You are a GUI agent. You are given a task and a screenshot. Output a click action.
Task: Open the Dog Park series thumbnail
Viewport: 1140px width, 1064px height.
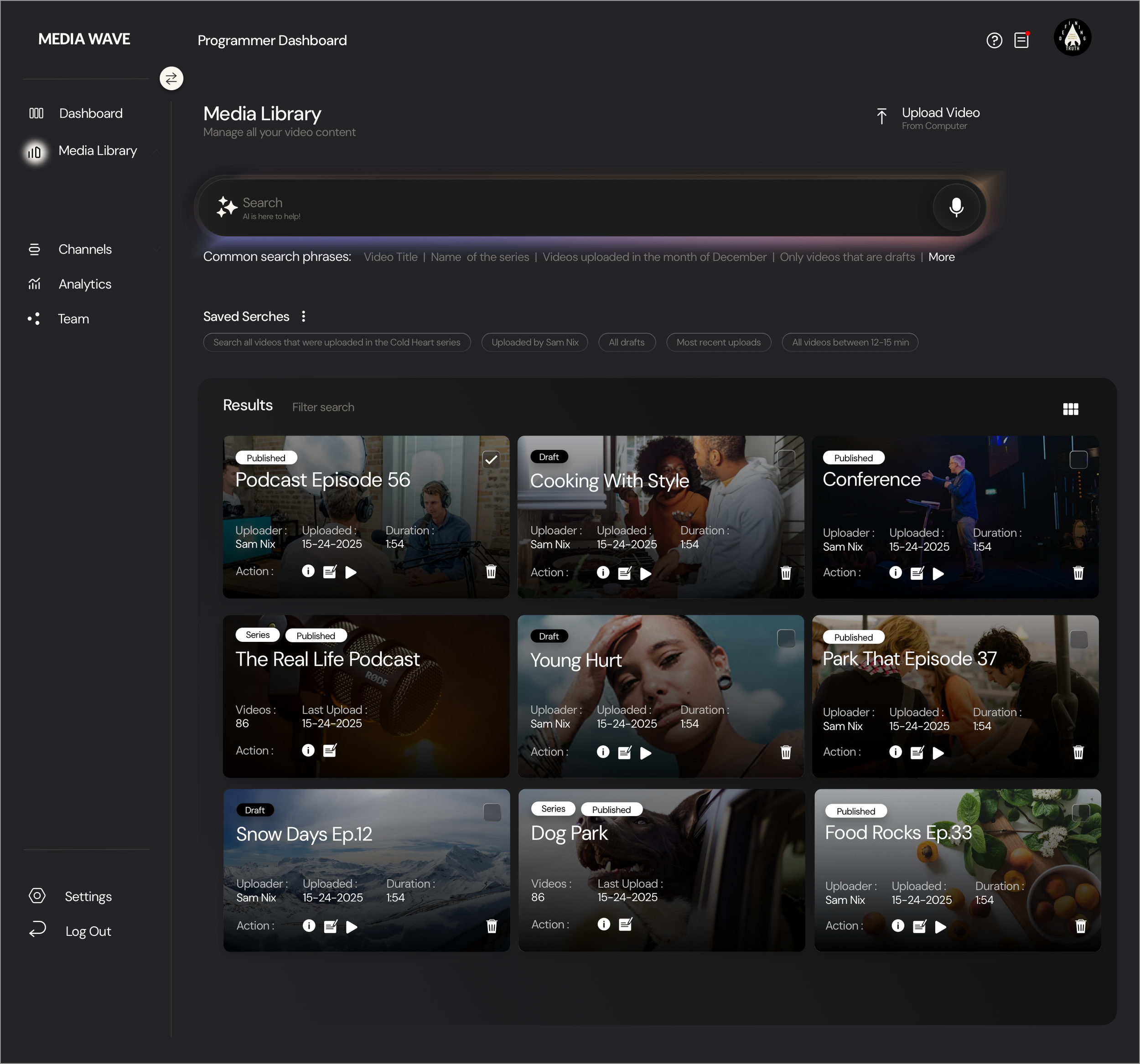click(x=661, y=870)
